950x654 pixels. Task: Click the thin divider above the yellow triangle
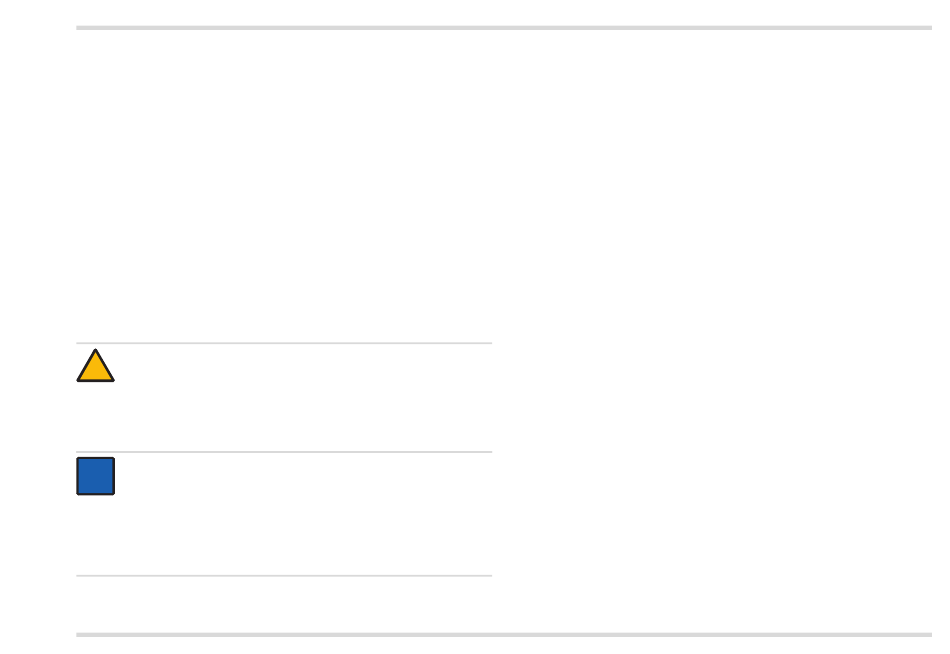(284, 343)
